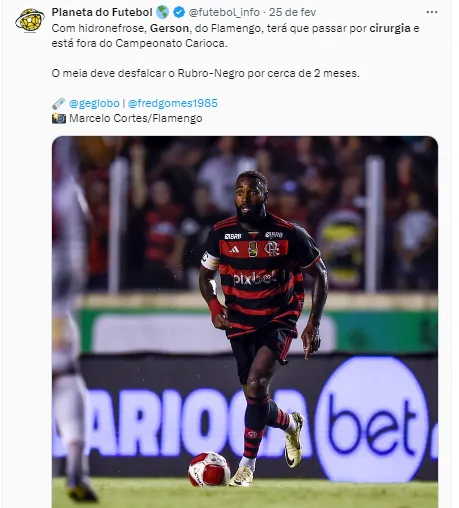Click the Marcelo Cortes/Flamengo photo credit text
The width and height of the screenshot is (459, 508).
(x=136, y=118)
